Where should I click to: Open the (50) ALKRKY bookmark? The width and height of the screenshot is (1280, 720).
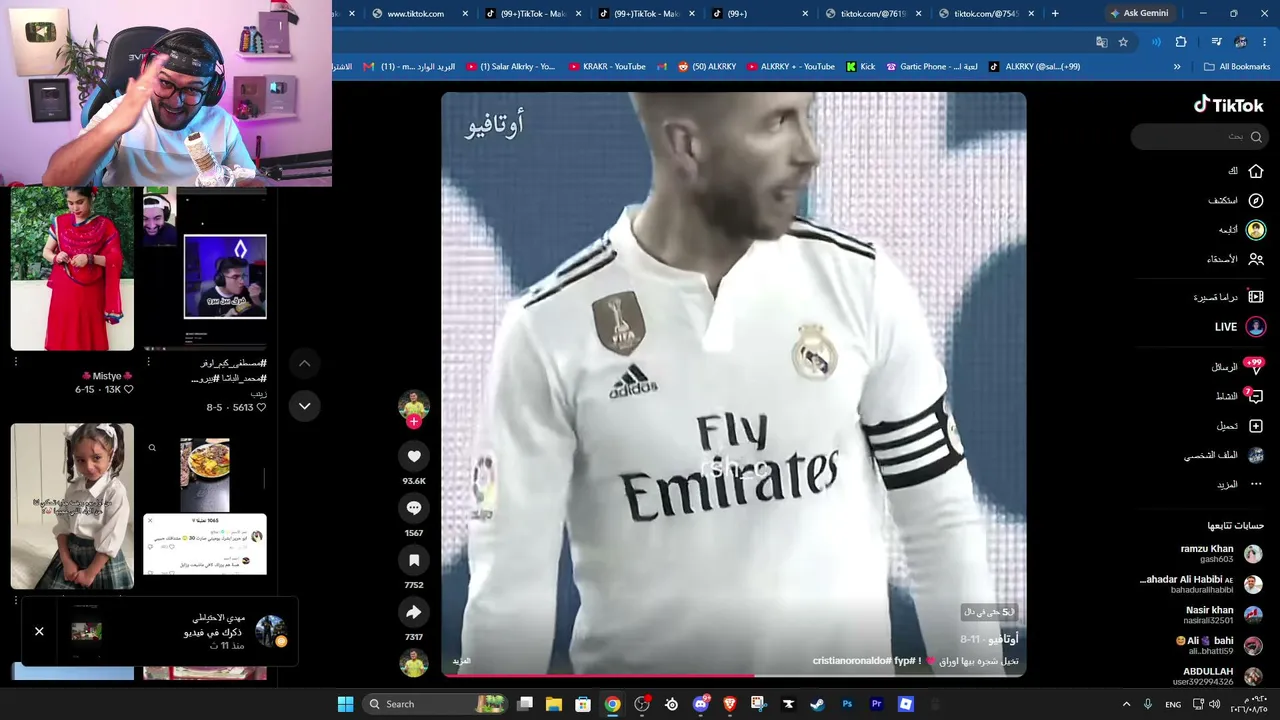coord(706,67)
